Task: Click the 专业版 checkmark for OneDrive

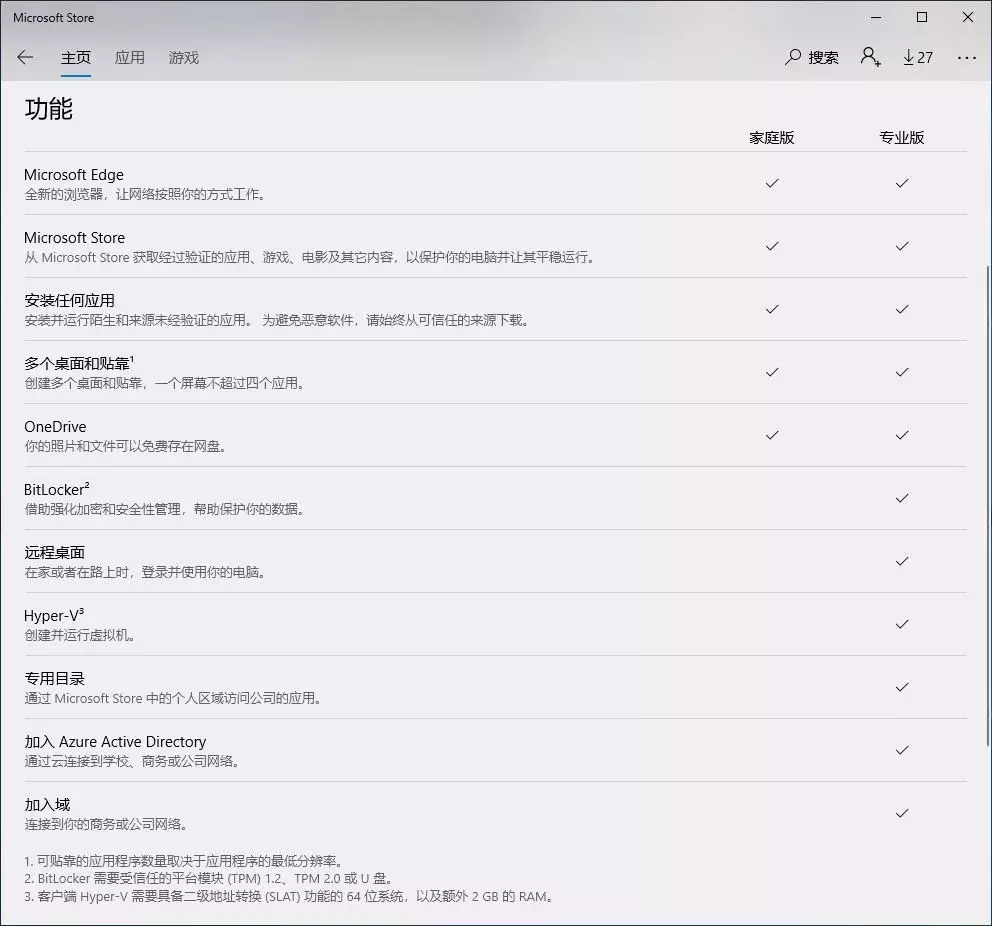Action: tap(902, 435)
